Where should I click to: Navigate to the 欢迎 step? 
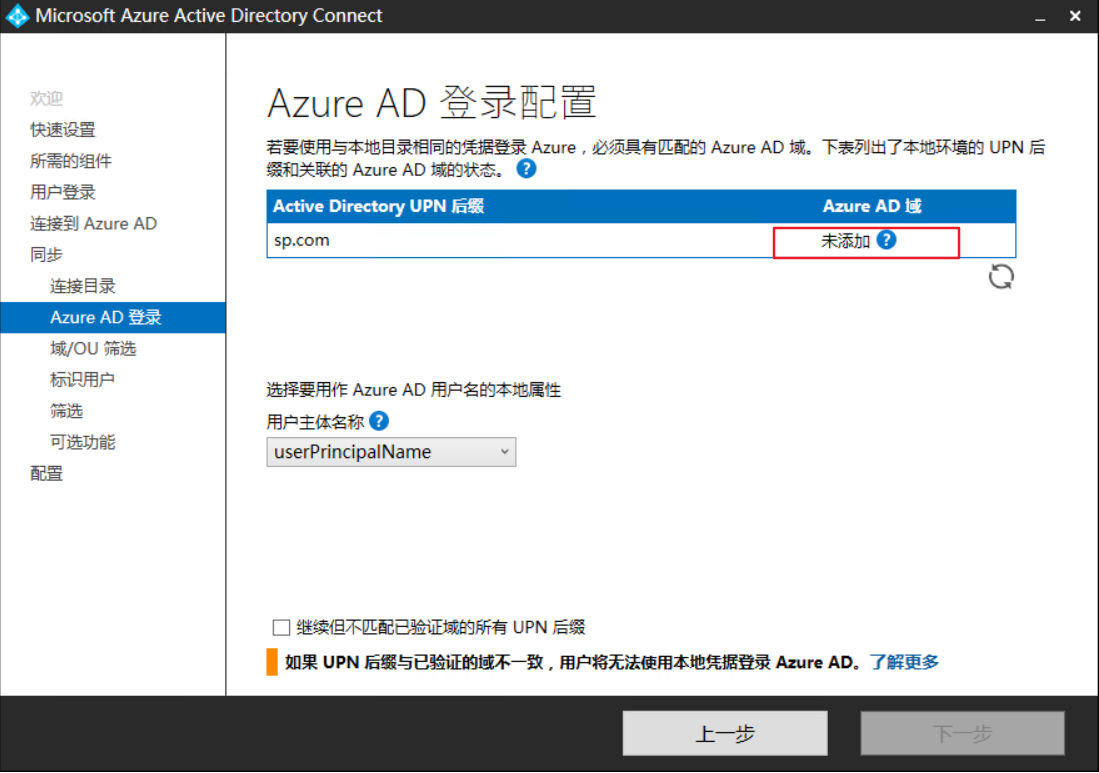46,98
